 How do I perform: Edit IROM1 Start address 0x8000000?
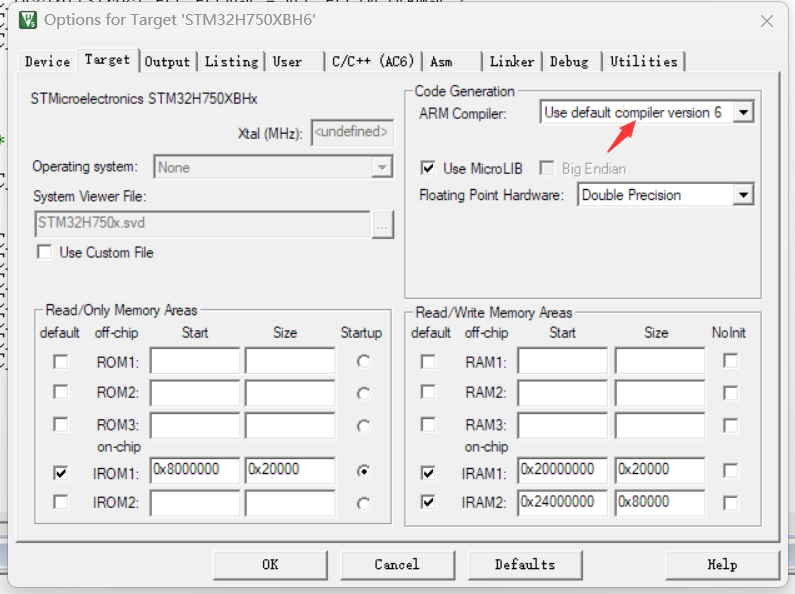[195, 470]
